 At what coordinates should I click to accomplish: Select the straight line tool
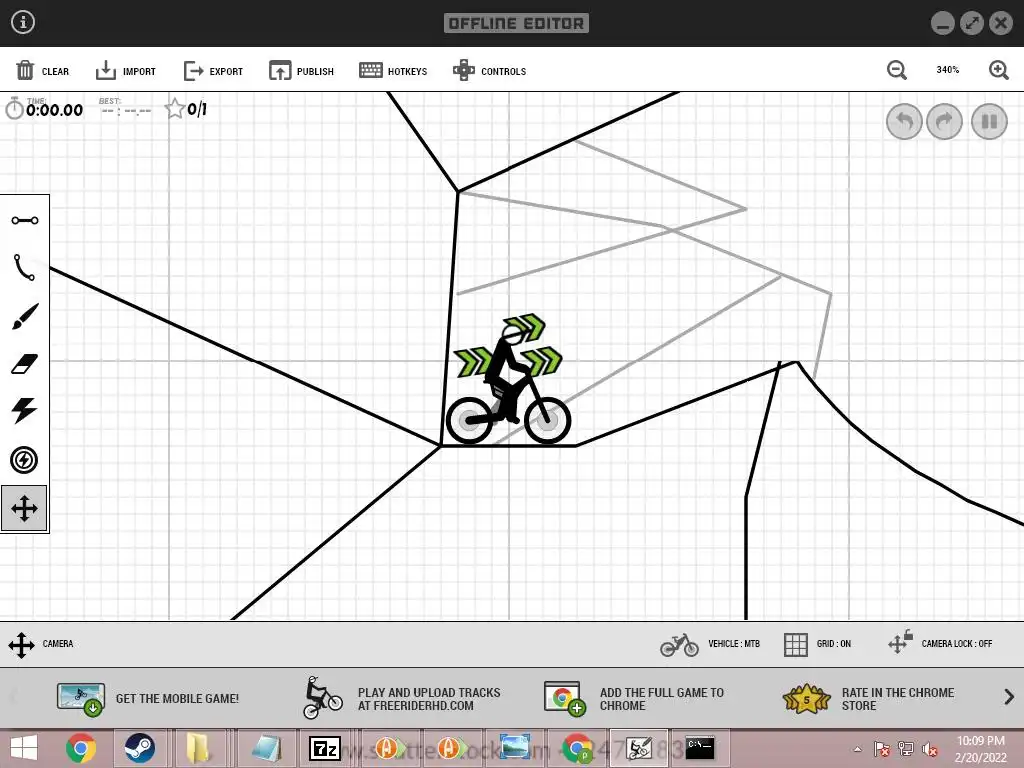tap(25, 221)
